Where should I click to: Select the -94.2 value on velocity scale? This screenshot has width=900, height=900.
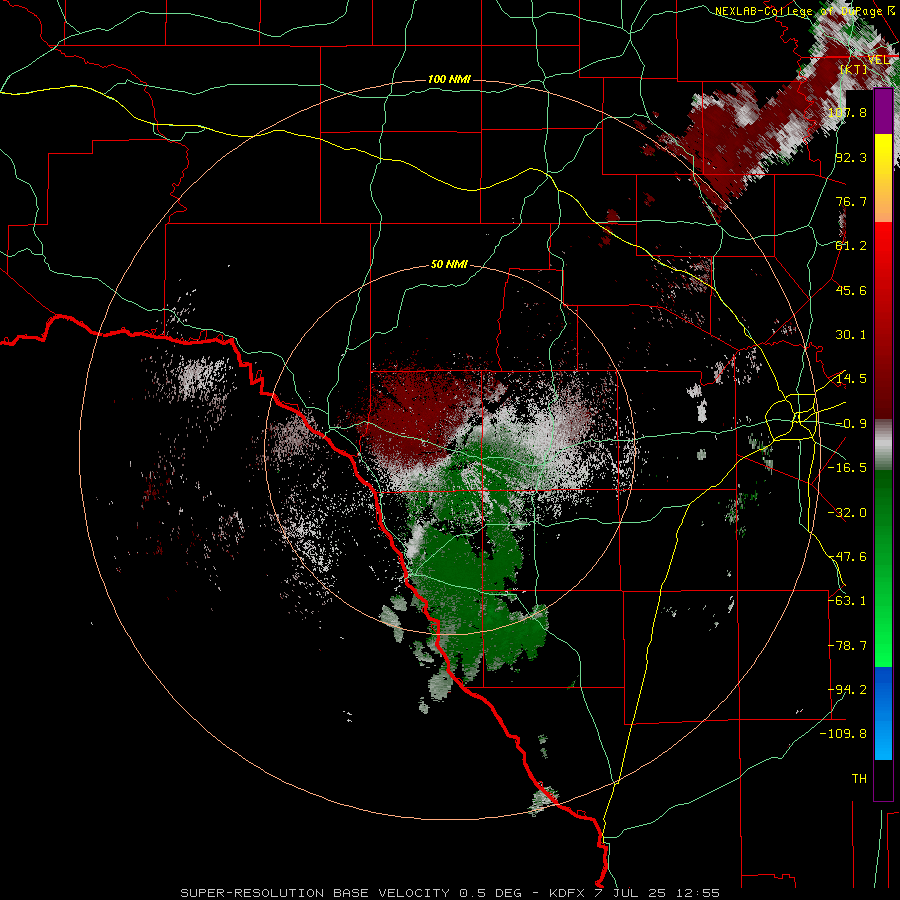847,690
